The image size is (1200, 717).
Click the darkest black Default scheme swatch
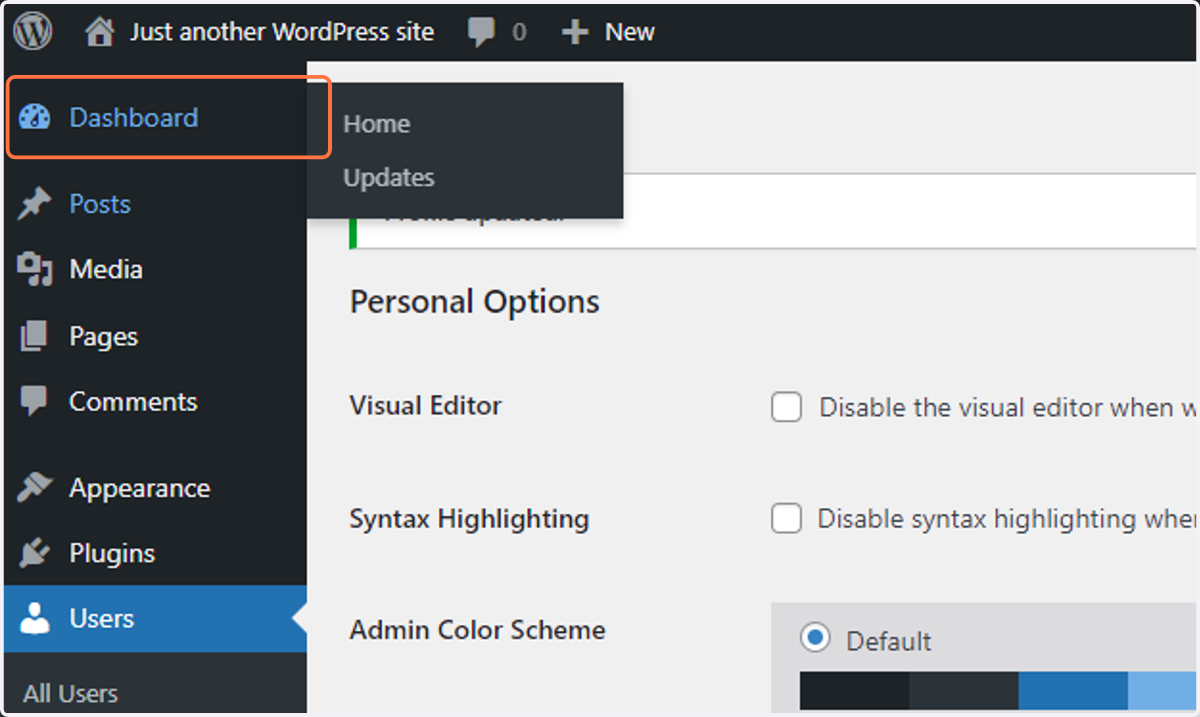854,690
